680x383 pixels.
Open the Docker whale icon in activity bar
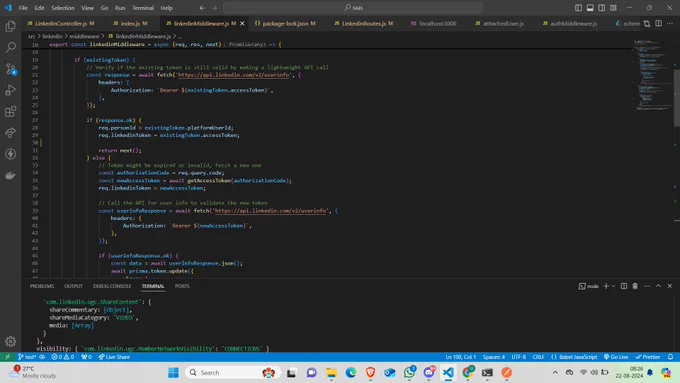(x=10, y=175)
